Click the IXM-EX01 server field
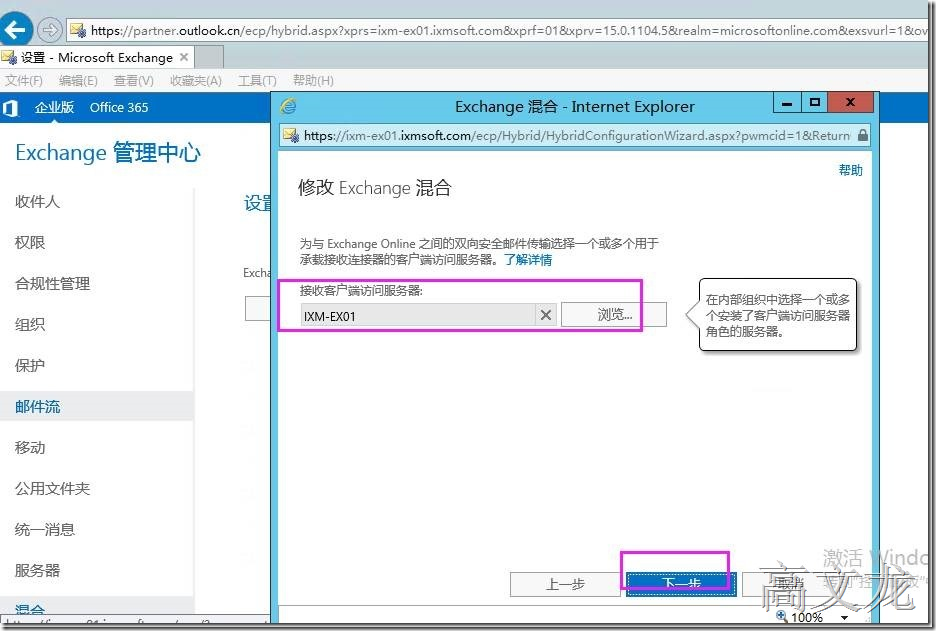Image resolution: width=936 pixels, height=631 pixels. [418, 315]
